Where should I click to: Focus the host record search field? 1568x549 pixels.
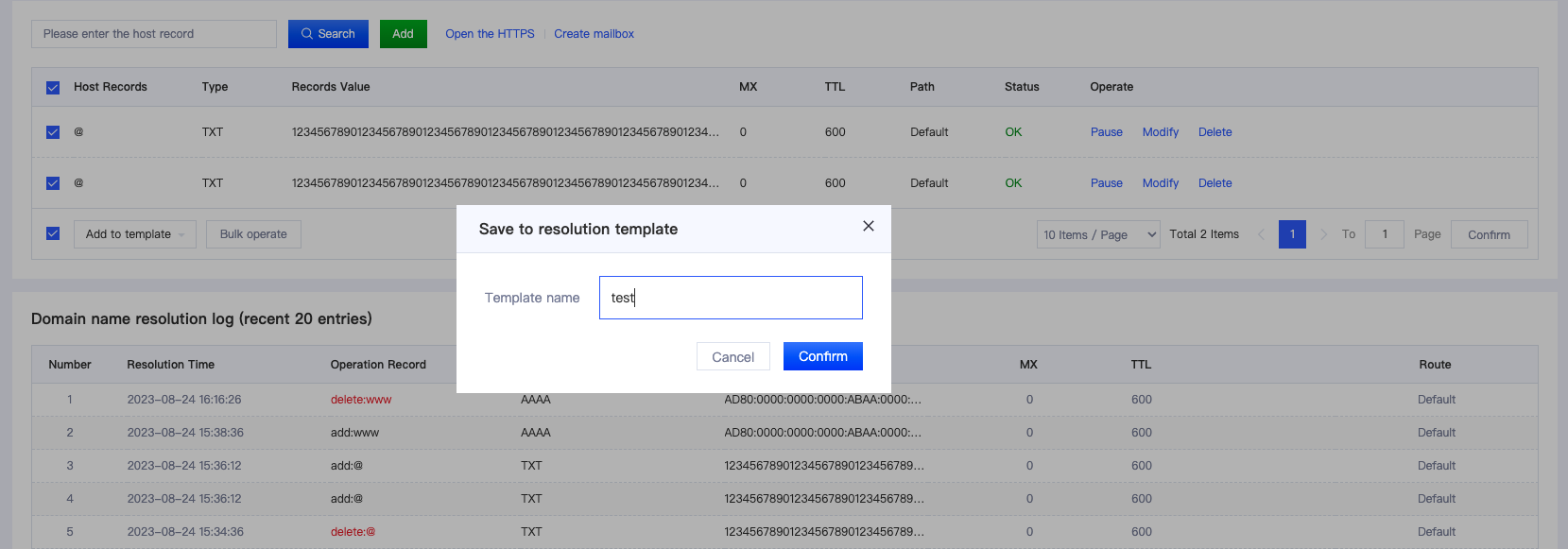tap(154, 34)
